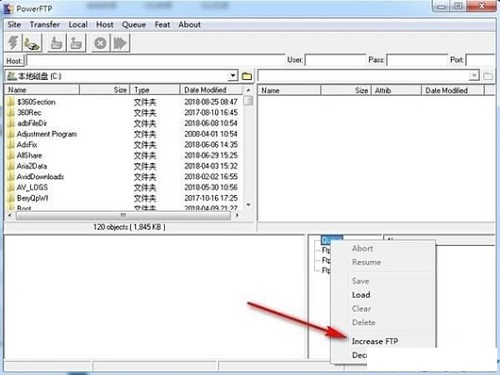The image size is (500, 375).
Task: Click the remote folder browse icon
Action: pos(488,76)
